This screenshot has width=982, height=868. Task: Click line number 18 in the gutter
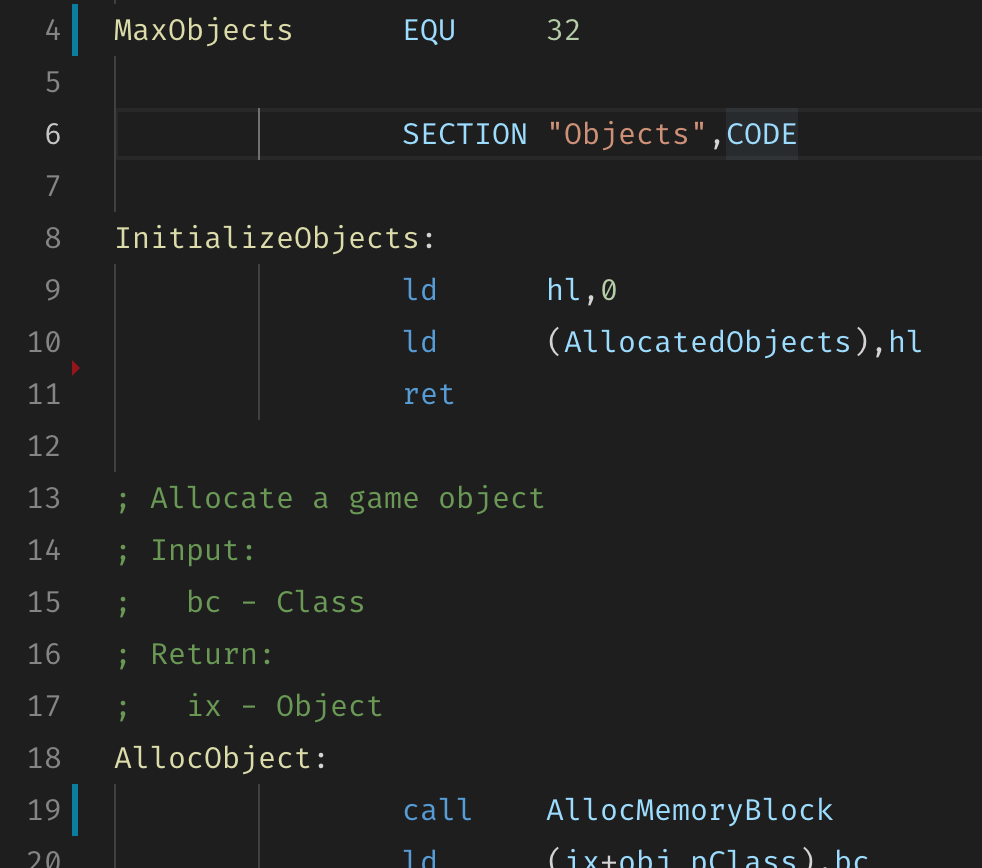(44, 758)
